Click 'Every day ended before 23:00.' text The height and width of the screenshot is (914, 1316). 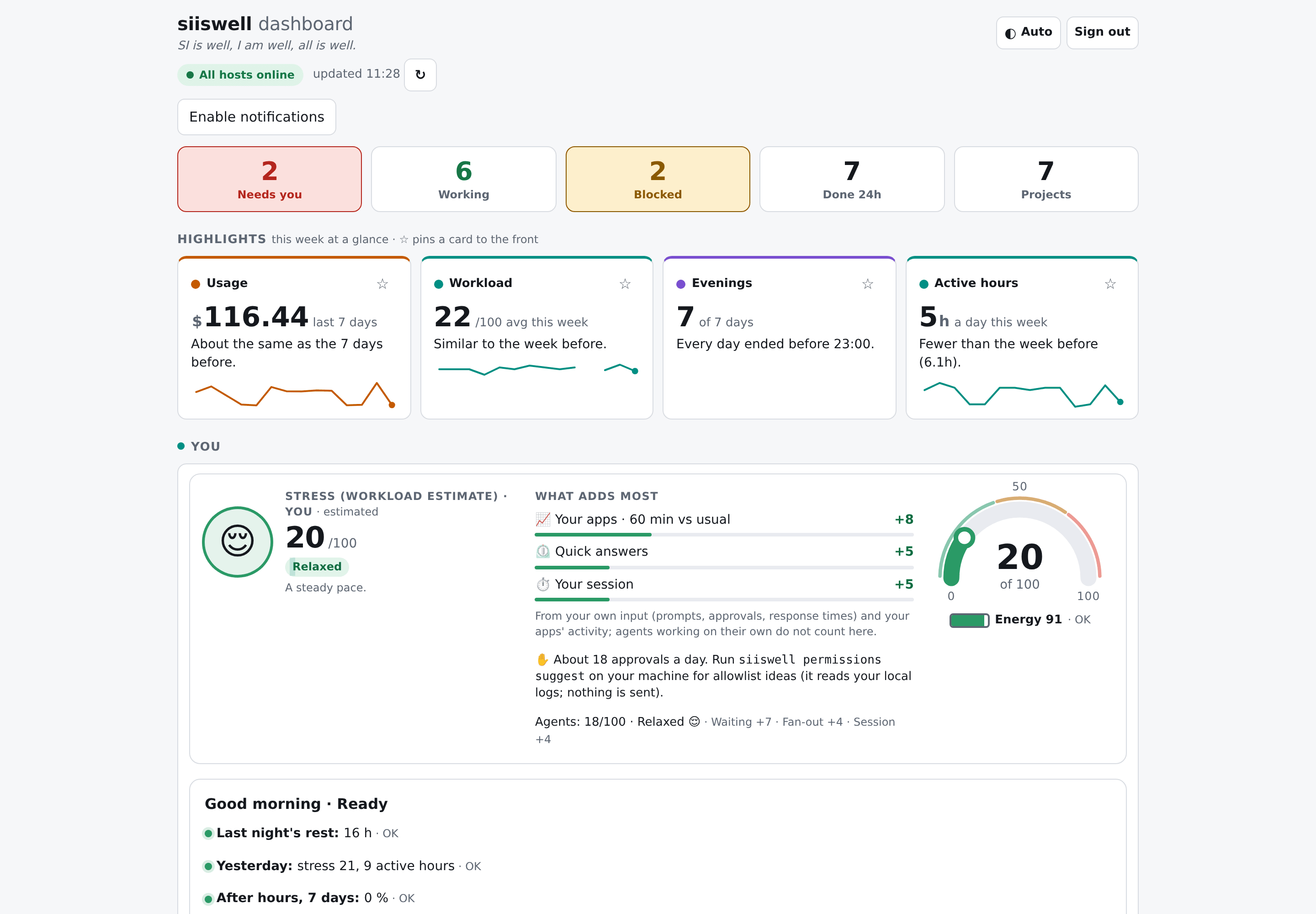(x=775, y=344)
